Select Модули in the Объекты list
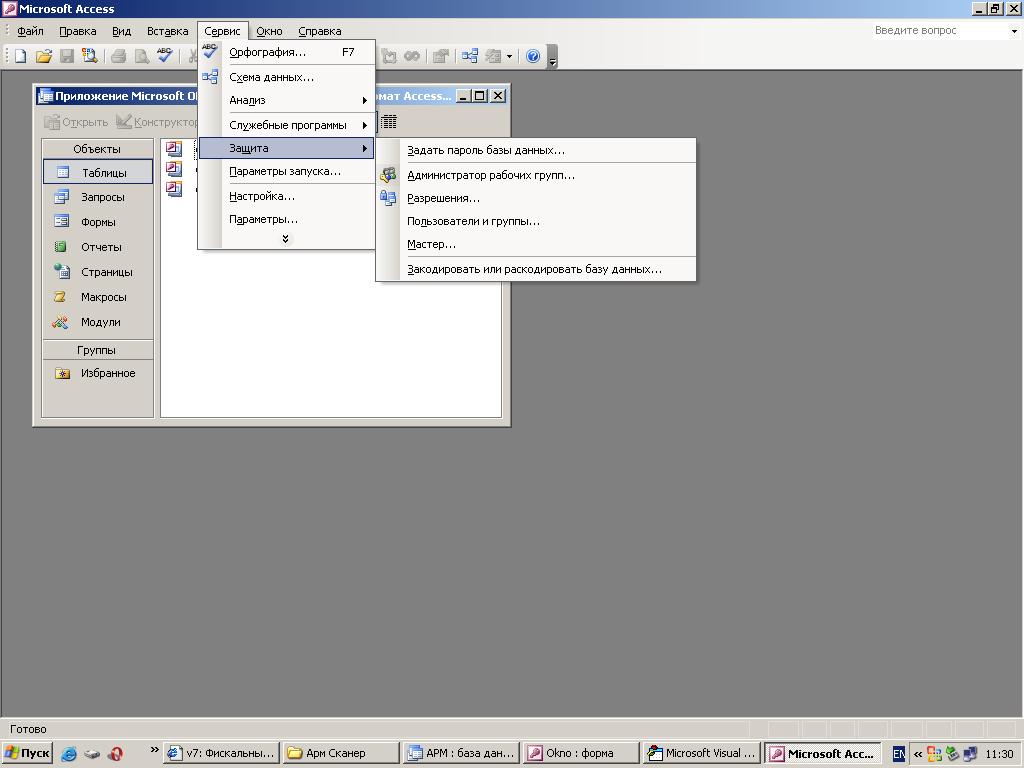Screen dimensions: 1024x768 (x=98, y=322)
